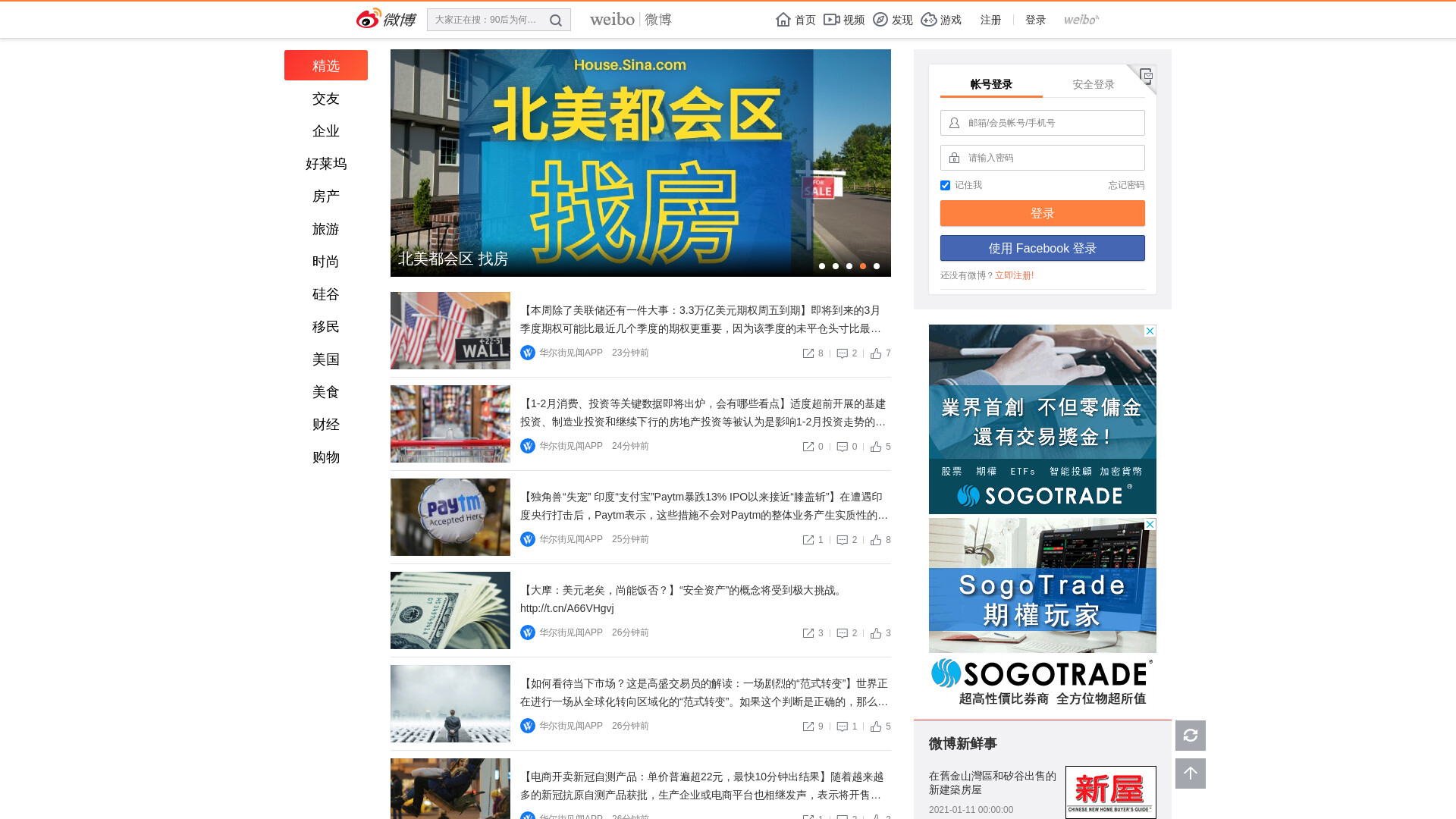Open the dollar bills thumbnail
The image size is (1456, 819).
(x=450, y=610)
